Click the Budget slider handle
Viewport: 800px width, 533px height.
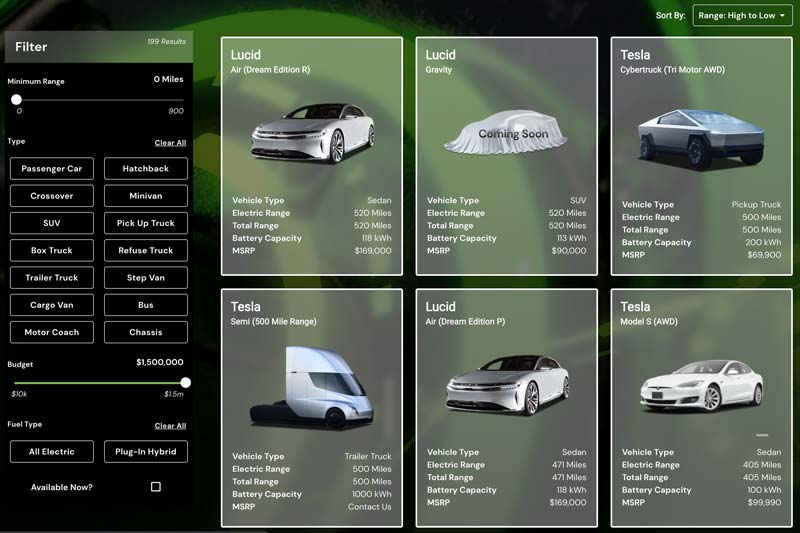point(186,383)
